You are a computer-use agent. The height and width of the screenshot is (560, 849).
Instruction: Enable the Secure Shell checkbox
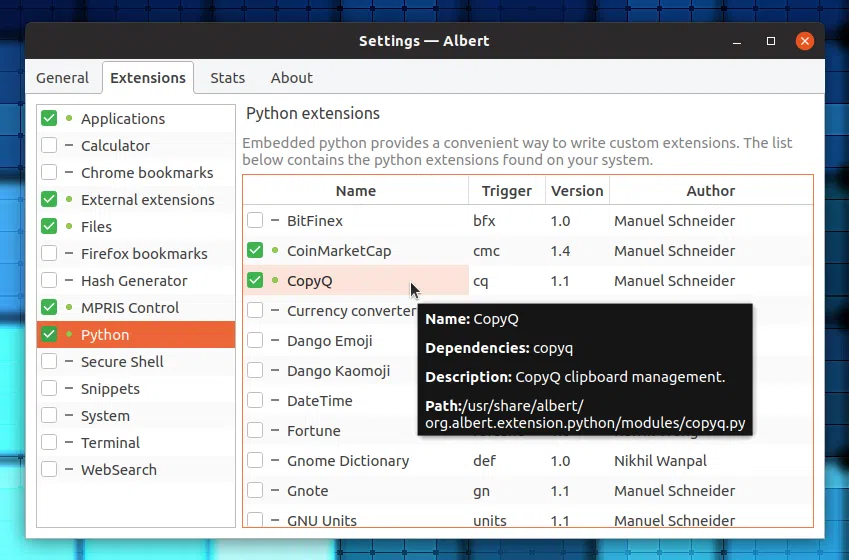point(49,362)
